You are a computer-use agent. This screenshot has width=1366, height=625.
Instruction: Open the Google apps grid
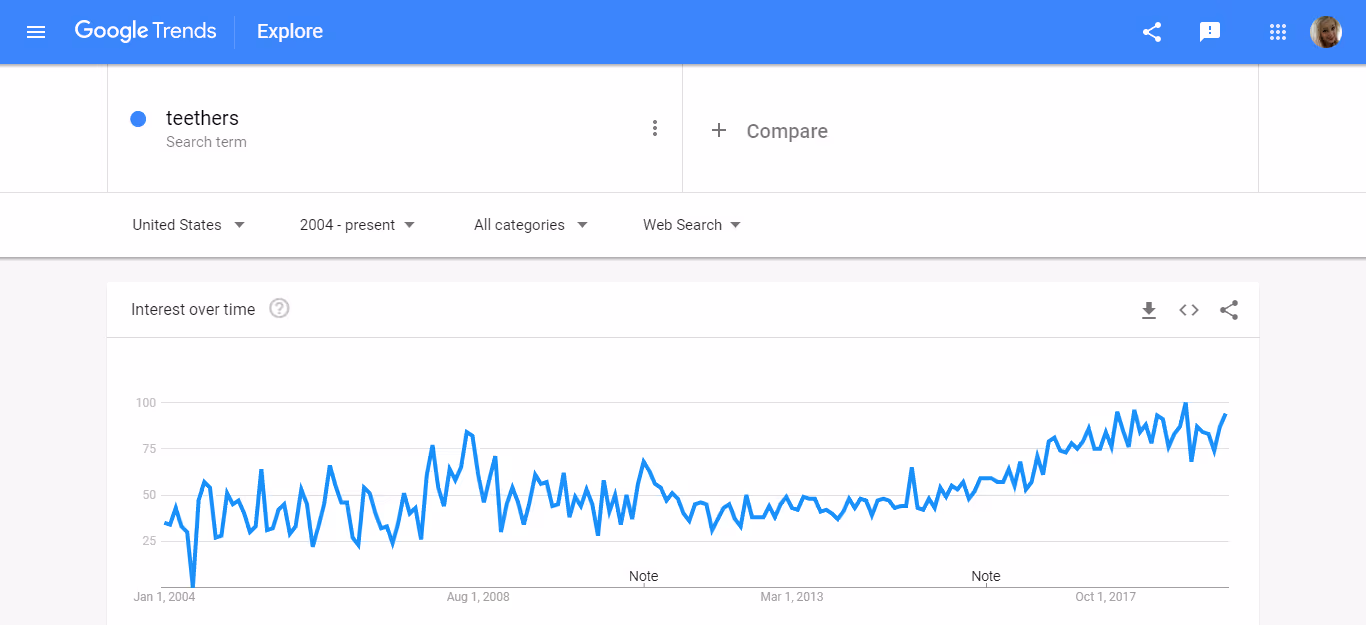pos(1277,31)
